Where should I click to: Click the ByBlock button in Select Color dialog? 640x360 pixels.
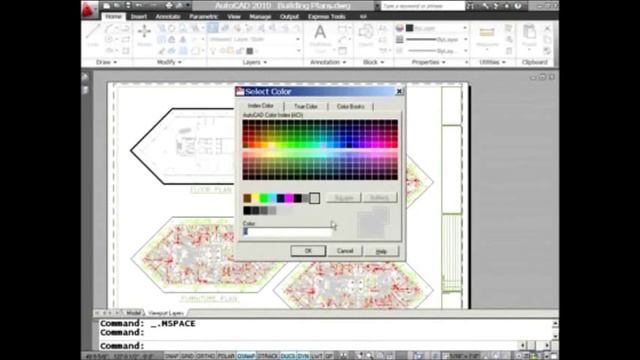point(379,198)
